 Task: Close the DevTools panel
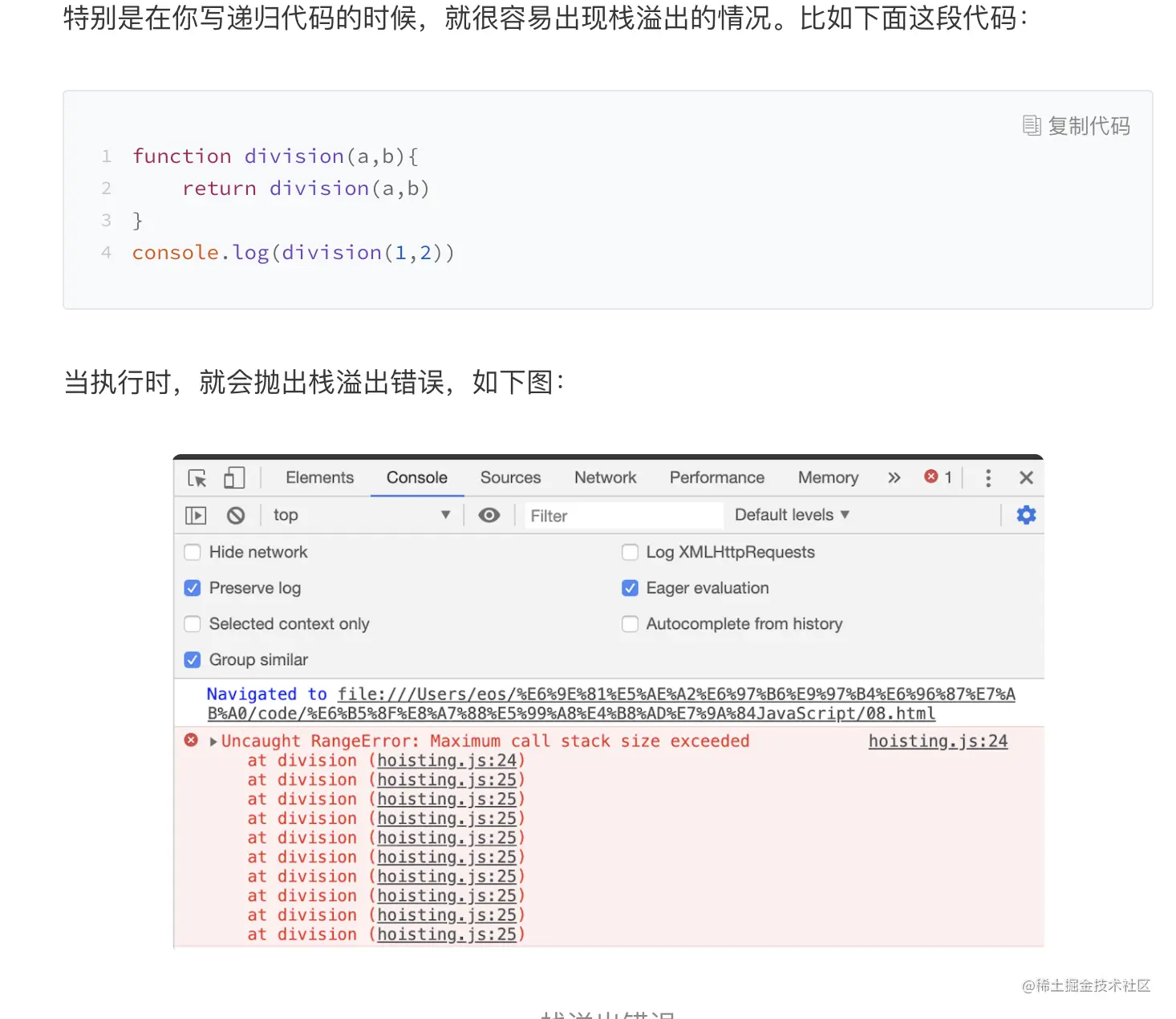click(x=1025, y=477)
